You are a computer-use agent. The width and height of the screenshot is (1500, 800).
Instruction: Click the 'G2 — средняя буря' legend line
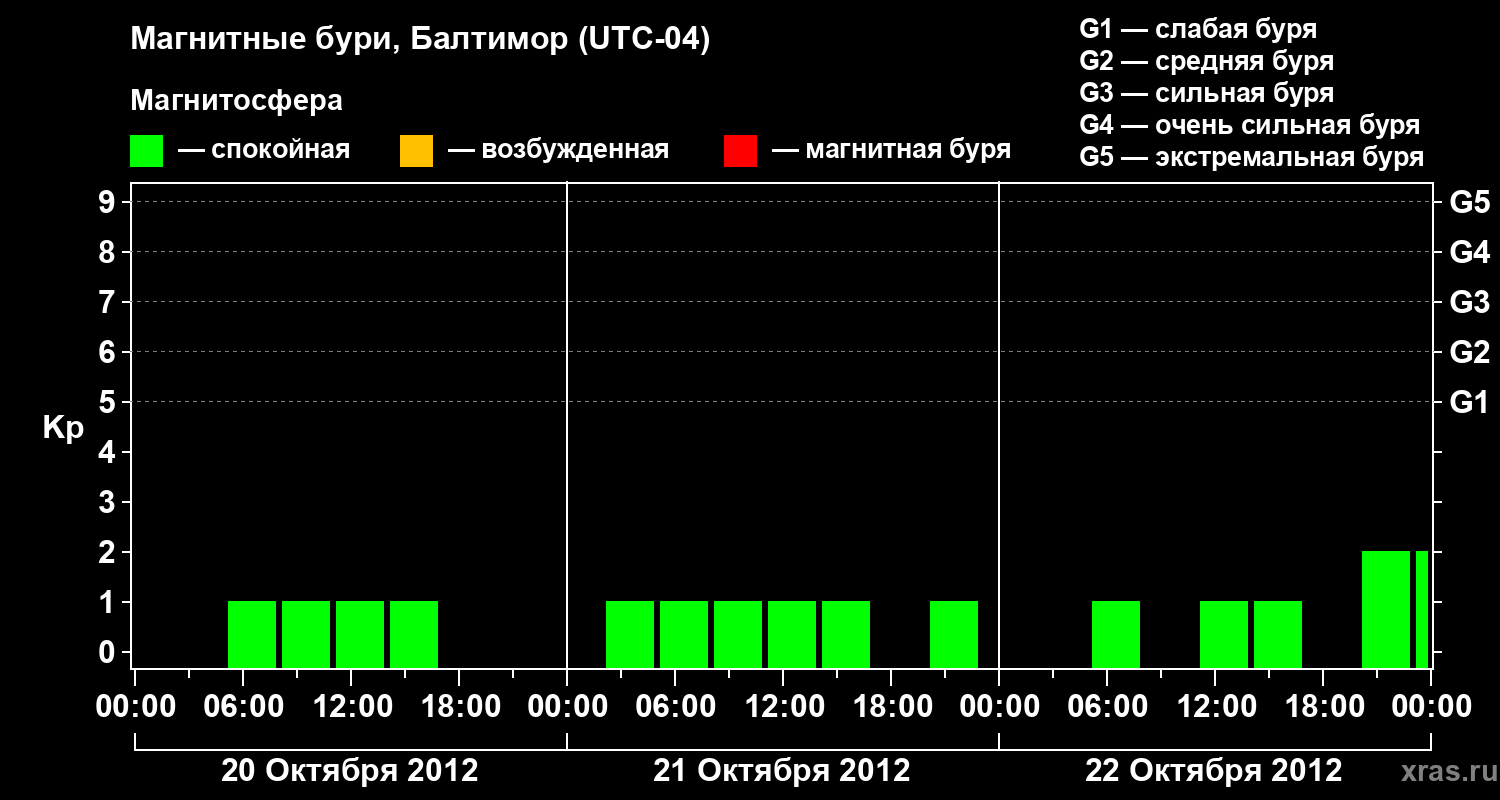tap(1207, 61)
